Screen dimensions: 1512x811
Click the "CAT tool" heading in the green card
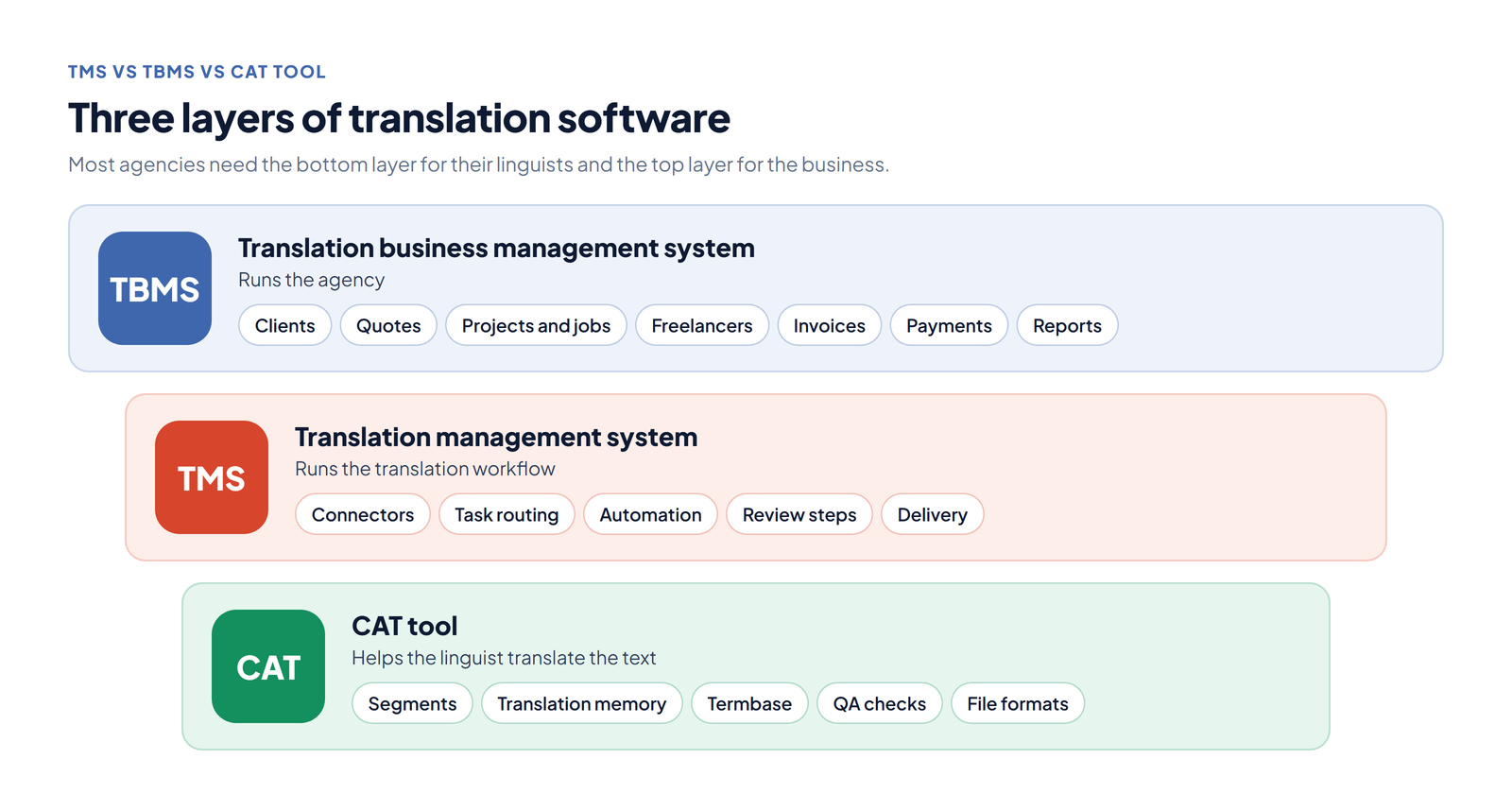(404, 626)
